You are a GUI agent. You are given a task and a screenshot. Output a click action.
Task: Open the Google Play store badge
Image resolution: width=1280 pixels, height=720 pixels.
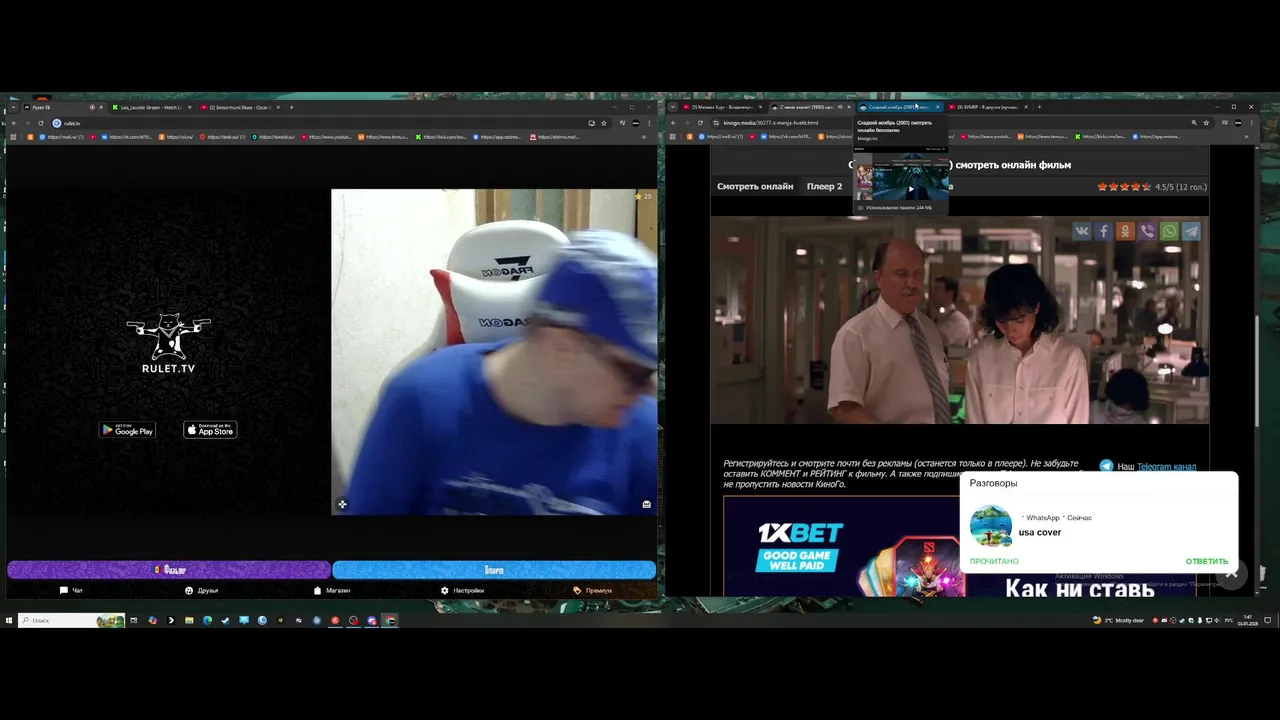(127, 430)
